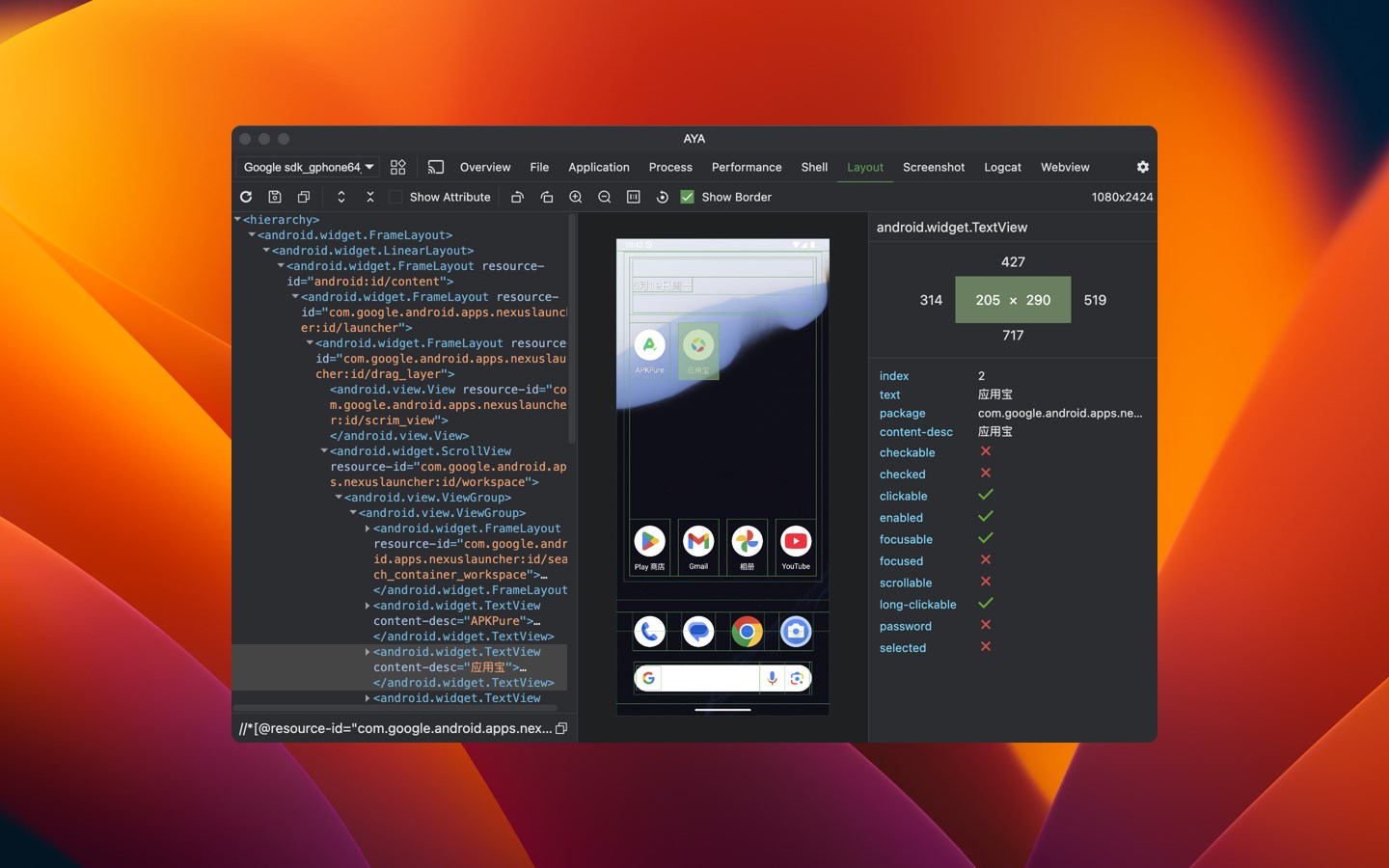Open AYA settings gear
Image resolution: width=1389 pixels, height=868 pixels.
(1143, 167)
